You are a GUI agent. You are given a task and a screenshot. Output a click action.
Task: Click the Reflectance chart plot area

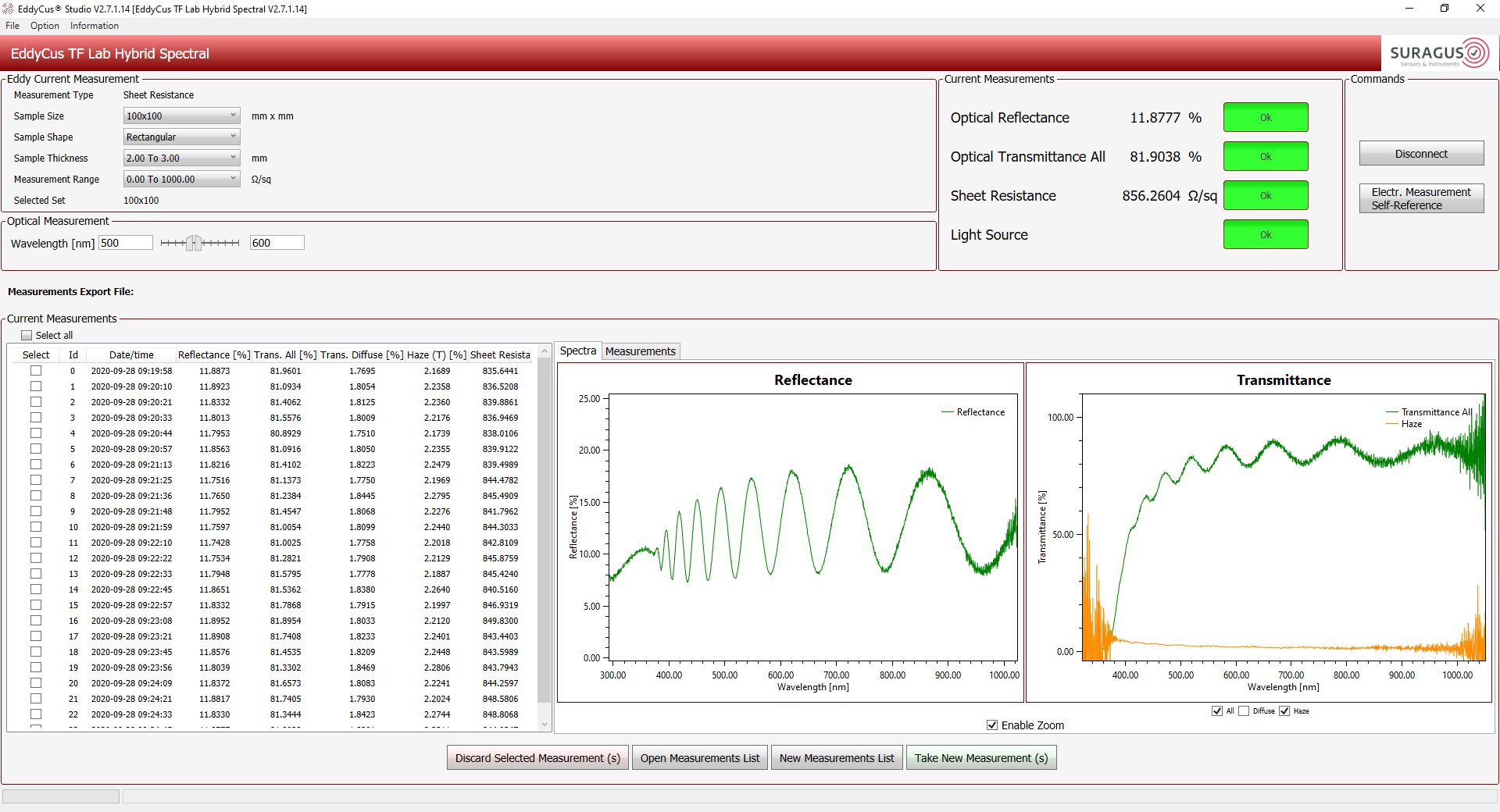pyautogui.click(x=813, y=527)
